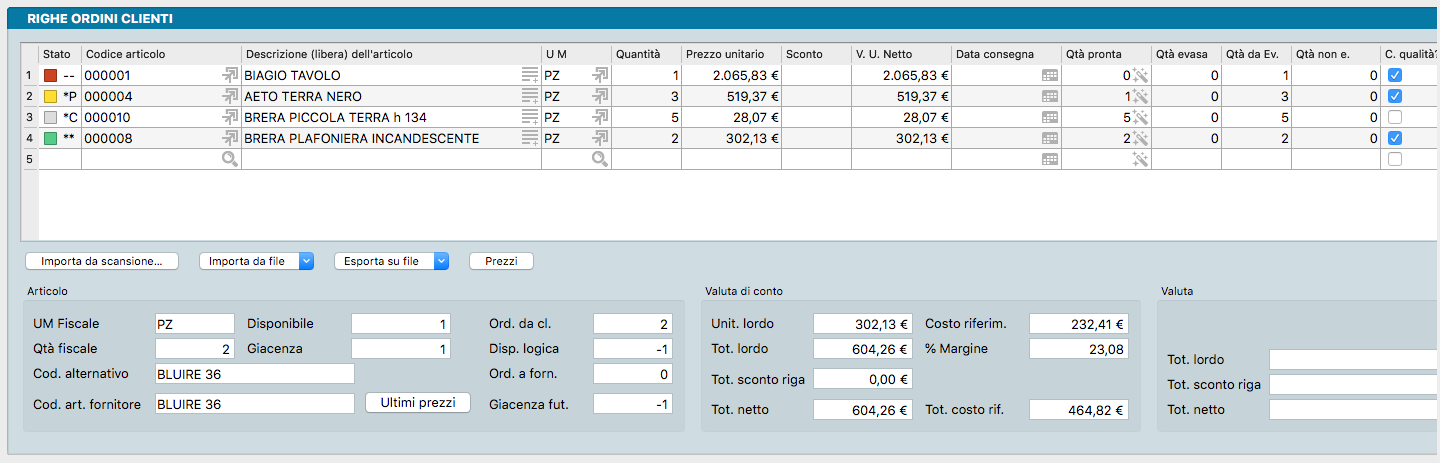Uncheck quality checkbox for BIAGIO TAVOLO row
This screenshot has width=1440, height=463.
(1394, 75)
